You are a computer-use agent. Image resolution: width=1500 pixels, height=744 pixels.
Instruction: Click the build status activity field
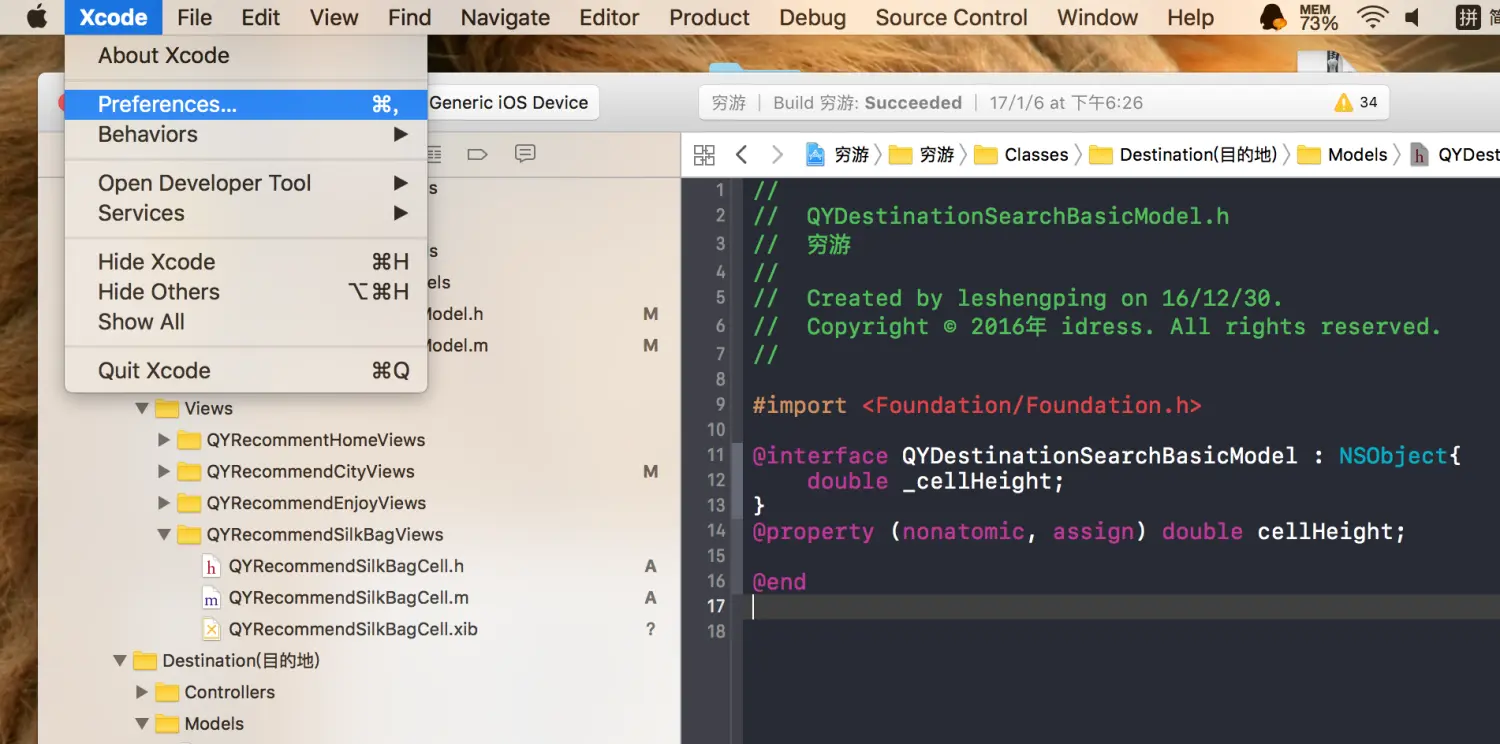click(1044, 102)
